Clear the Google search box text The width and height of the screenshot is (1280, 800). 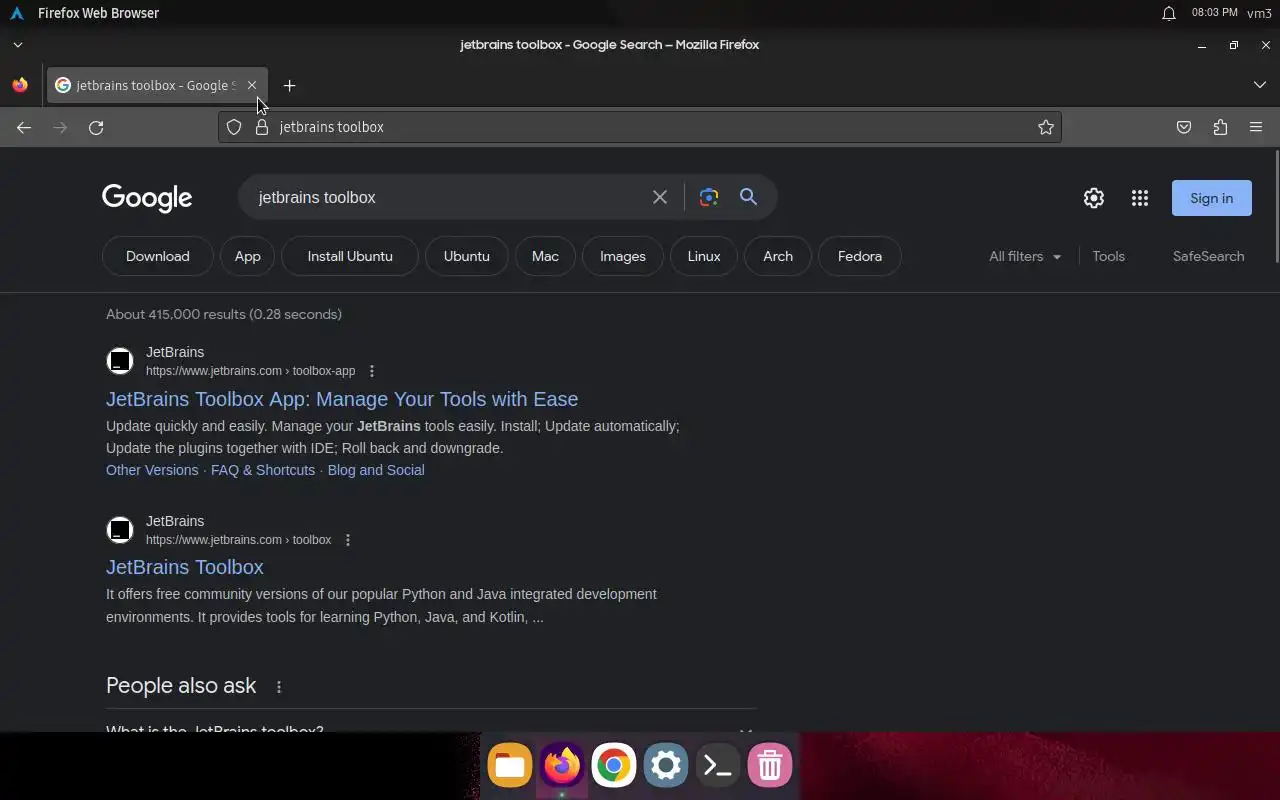point(660,197)
